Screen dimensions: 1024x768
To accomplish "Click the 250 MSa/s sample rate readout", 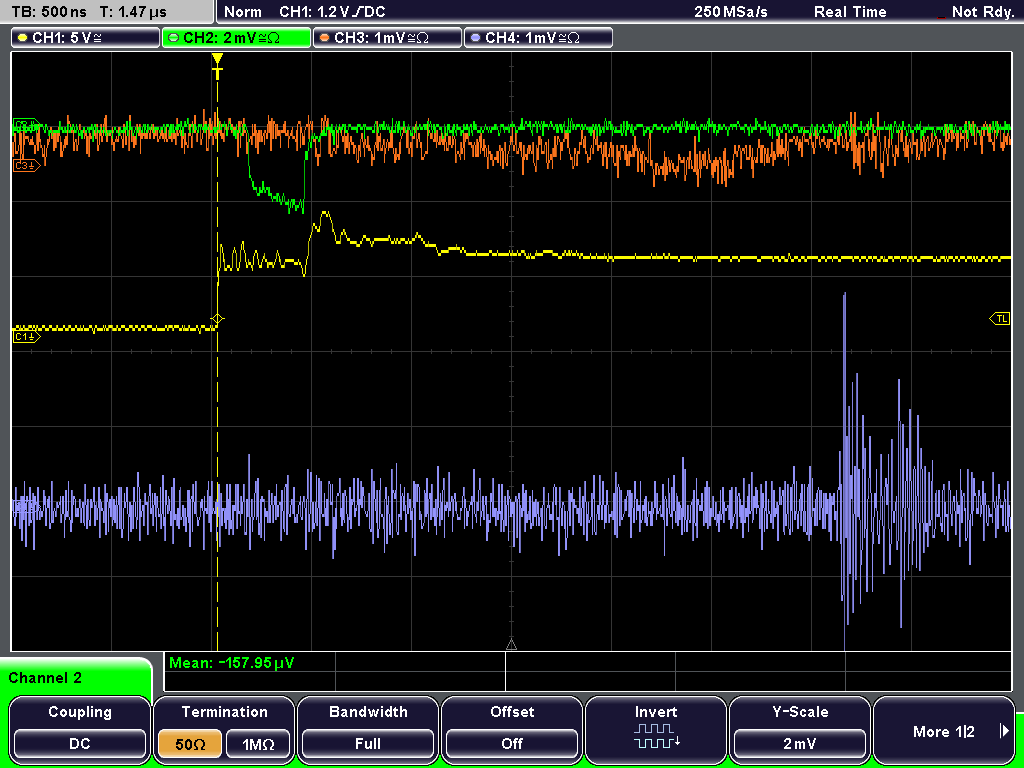I will pyautogui.click(x=731, y=12).
